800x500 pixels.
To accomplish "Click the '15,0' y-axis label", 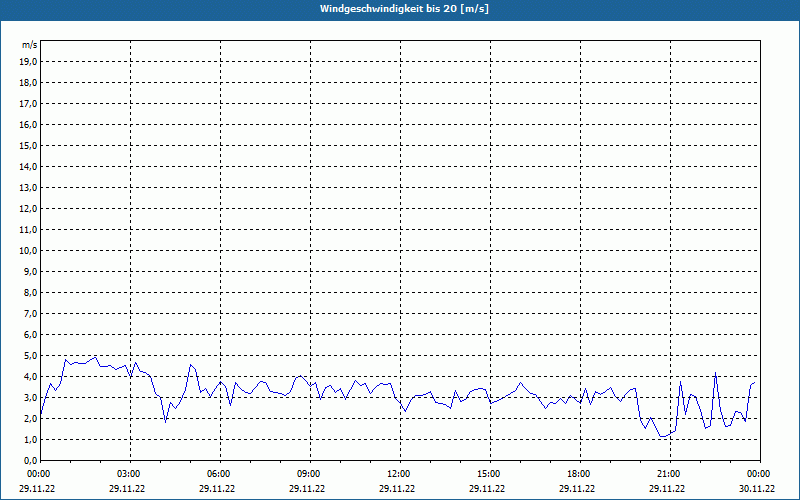I will pyautogui.click(x=28, y=145).
